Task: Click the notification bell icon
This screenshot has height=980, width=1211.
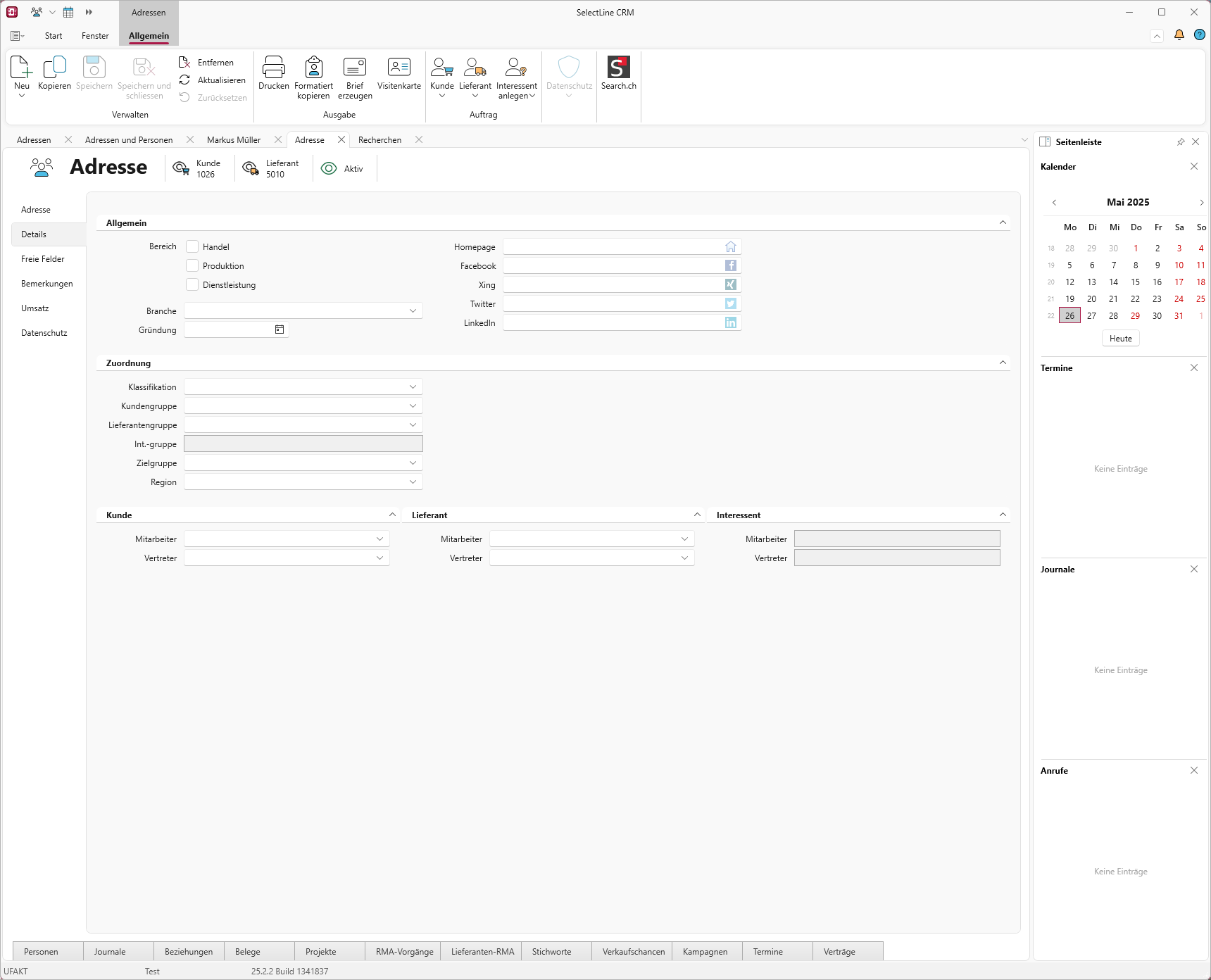Action: [x=1179, y=35]
